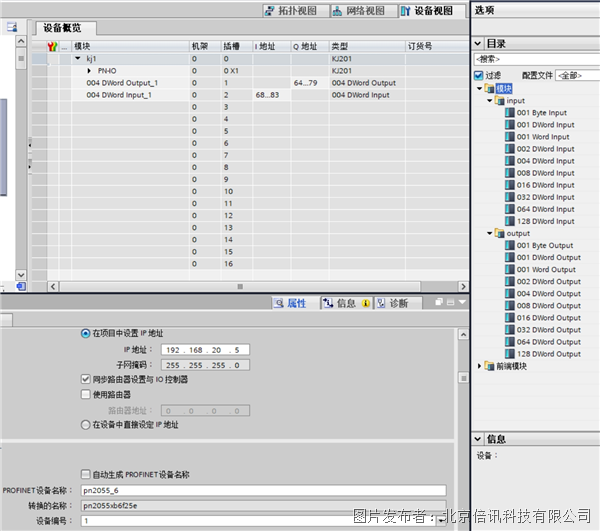Viewport: 600px width, 531px height.
Task: Click the 001 Word Output module icon
Action: (x=510, y=269)
